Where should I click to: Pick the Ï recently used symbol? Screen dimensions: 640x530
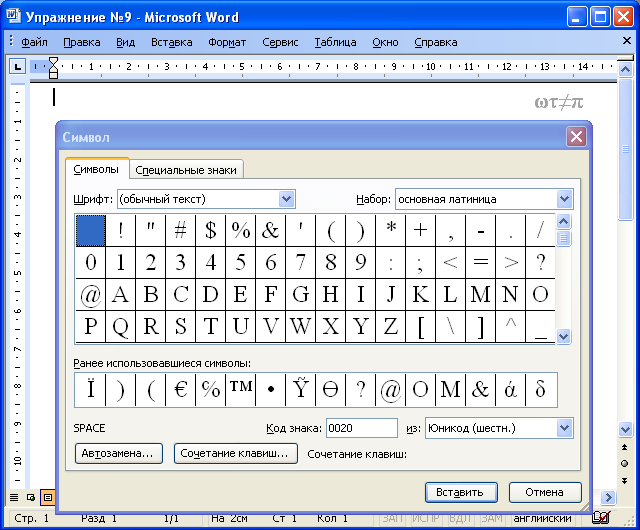click(x=90, y=390)
